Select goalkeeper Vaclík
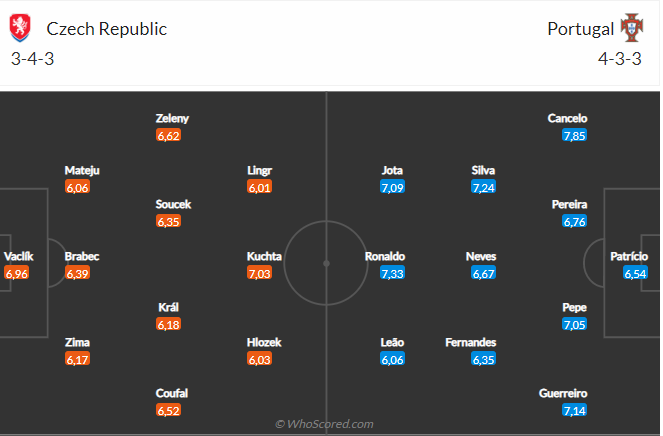The height and width of the screenshot is (436, 663). [x=18, y=257]
